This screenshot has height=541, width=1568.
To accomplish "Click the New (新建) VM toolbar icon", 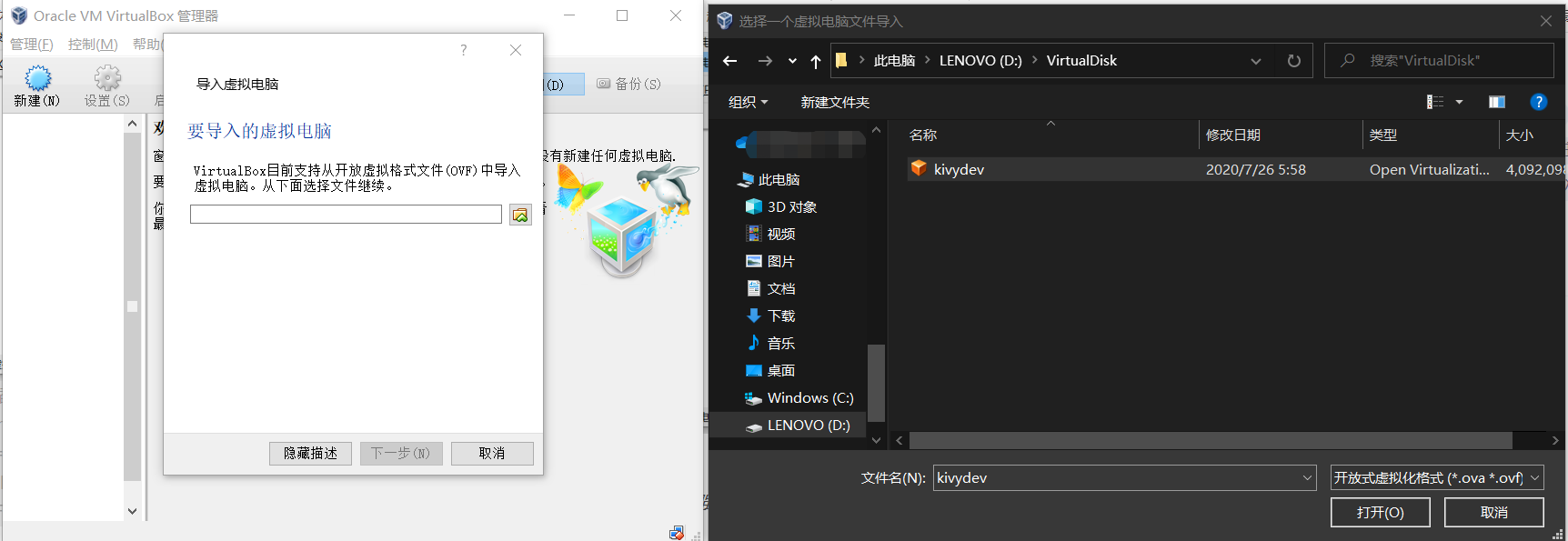I will tap(37, 78).
